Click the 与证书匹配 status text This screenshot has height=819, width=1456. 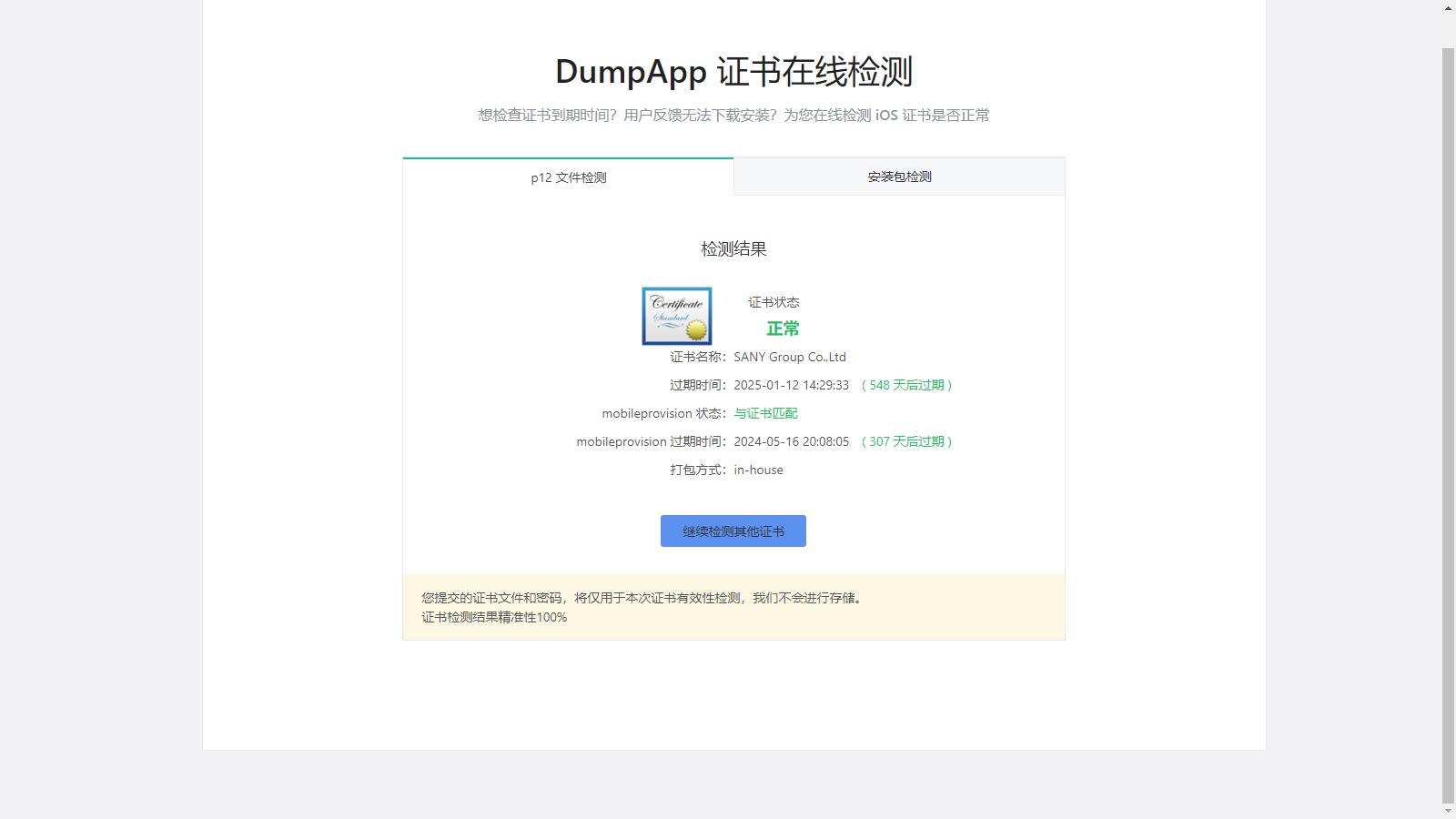(x=765, y=413)
